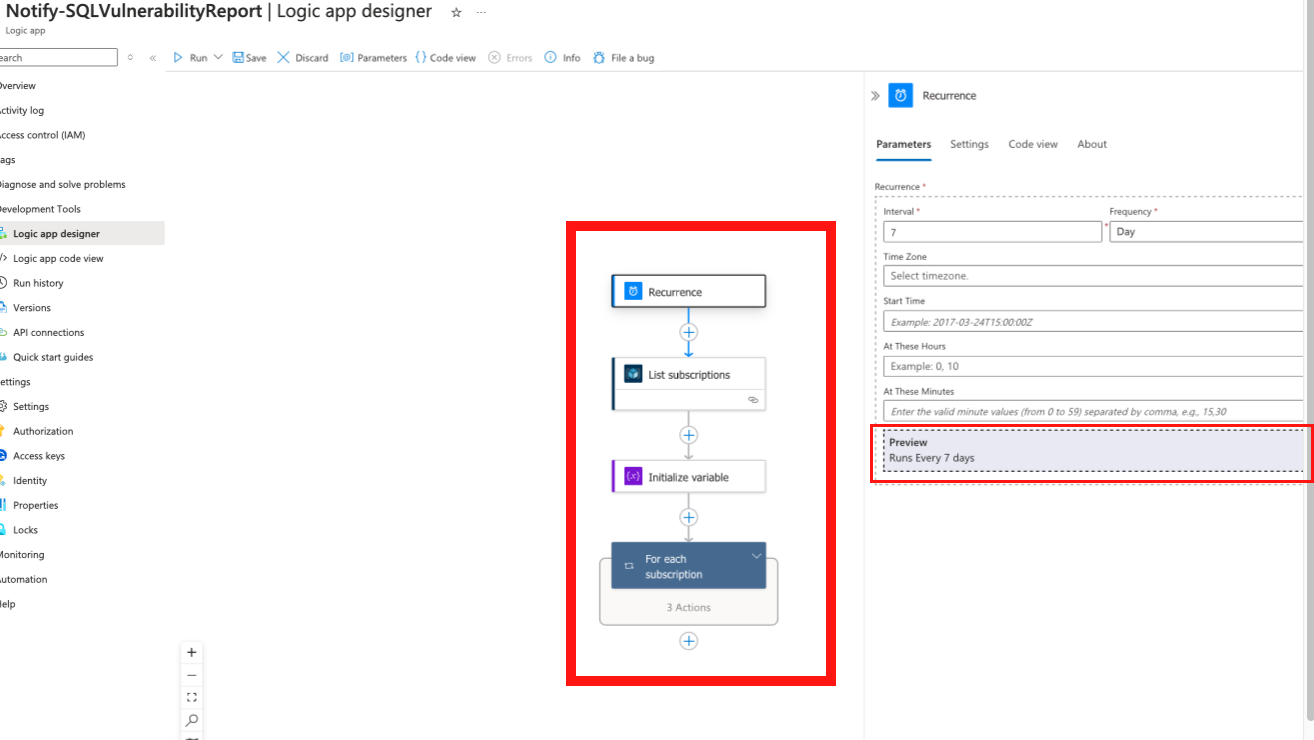Switch to the Code view tab
This screenshot has width=1314, height=740.
click(1032, 144)
